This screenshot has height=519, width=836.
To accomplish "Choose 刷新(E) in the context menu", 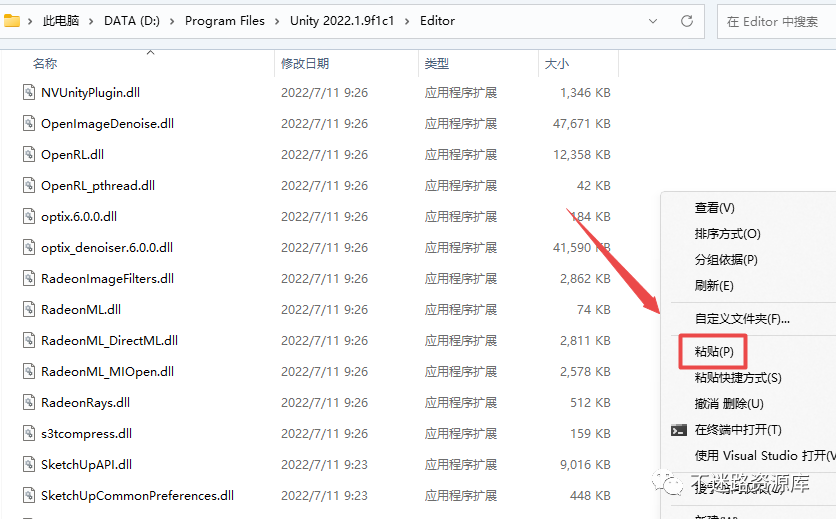I will (714, 285).
